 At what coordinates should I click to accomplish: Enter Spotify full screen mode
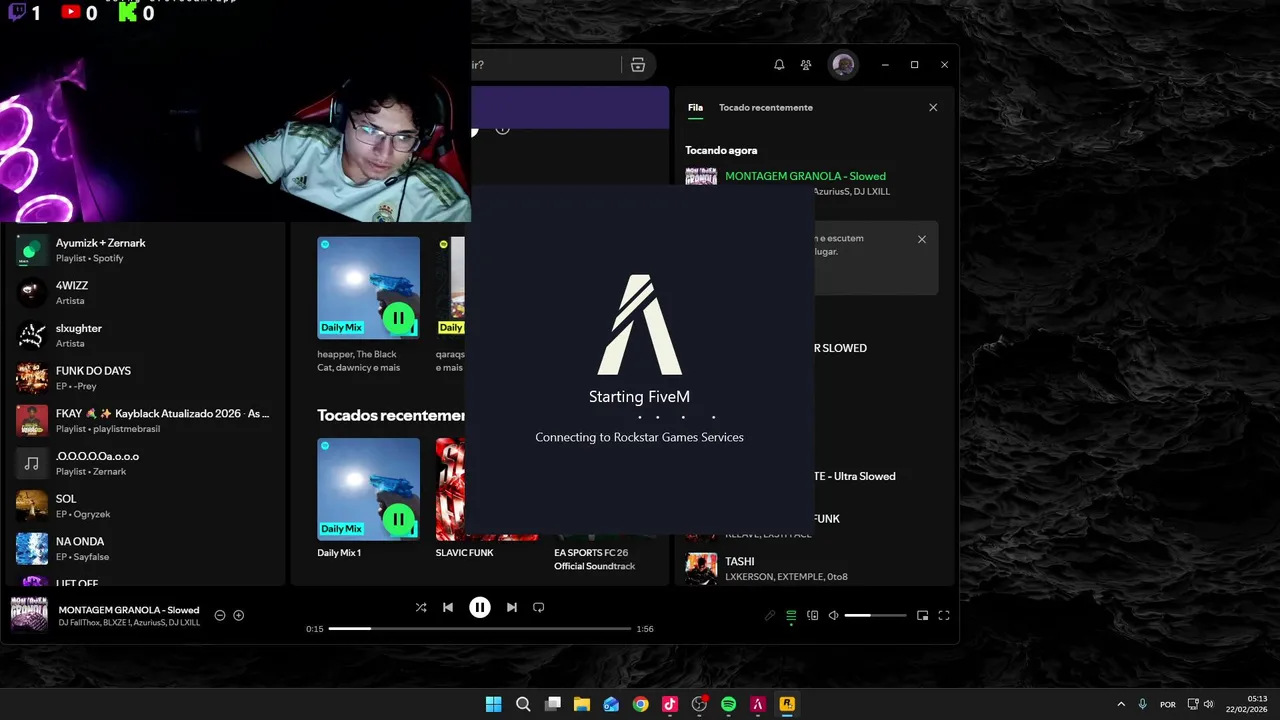click(x=944, y=615)
